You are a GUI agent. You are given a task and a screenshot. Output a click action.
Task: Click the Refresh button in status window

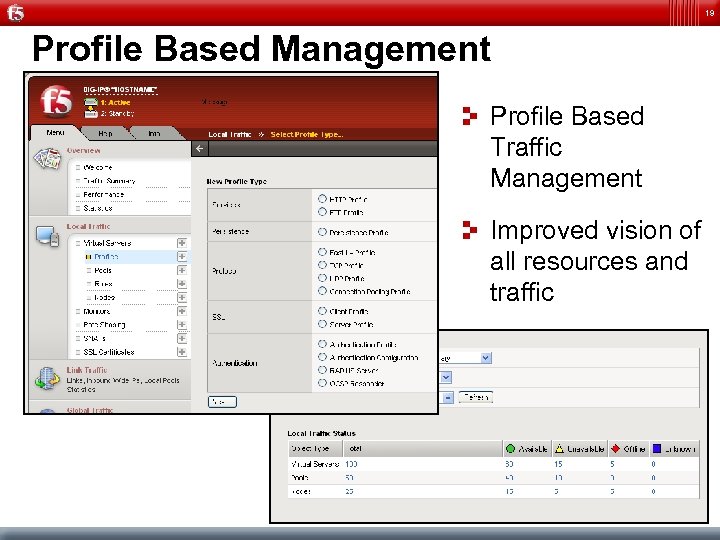475,397
